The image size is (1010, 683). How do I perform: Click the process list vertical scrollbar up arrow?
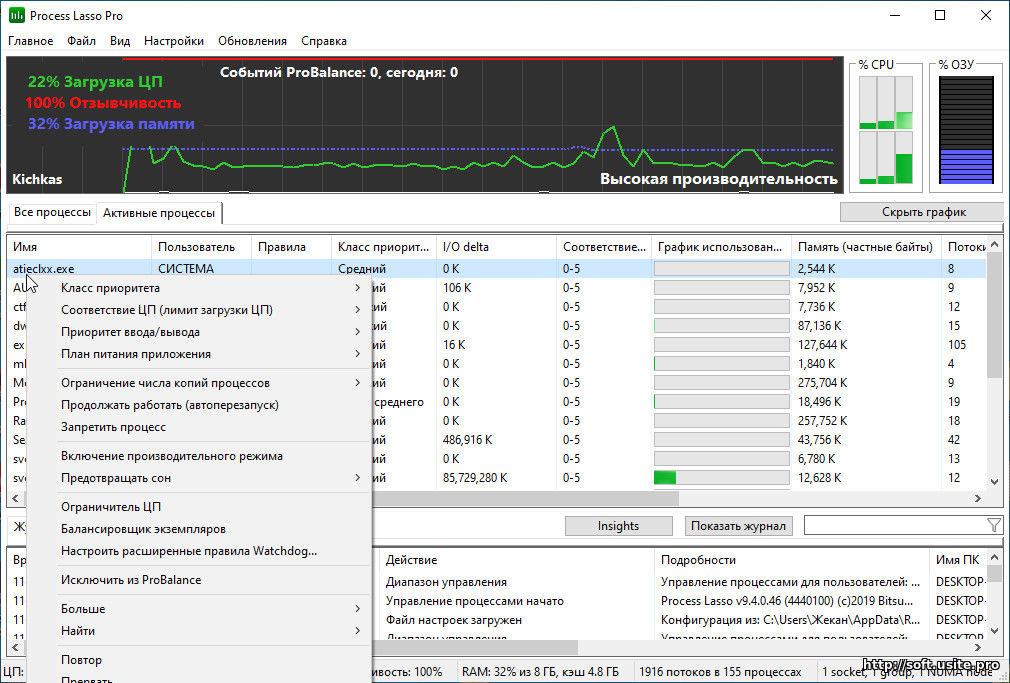(994, 245)
